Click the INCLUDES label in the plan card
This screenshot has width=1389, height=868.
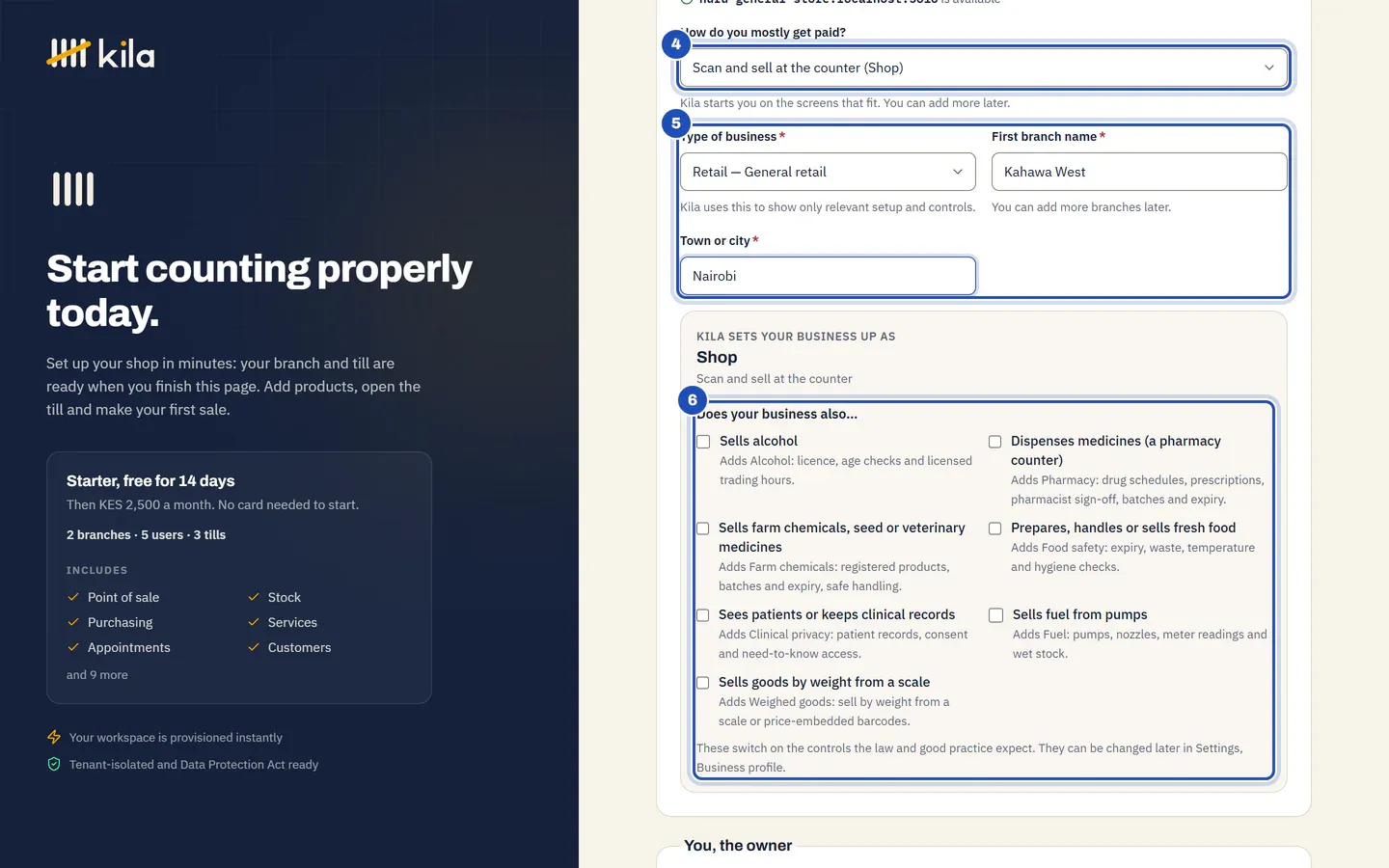96,570
